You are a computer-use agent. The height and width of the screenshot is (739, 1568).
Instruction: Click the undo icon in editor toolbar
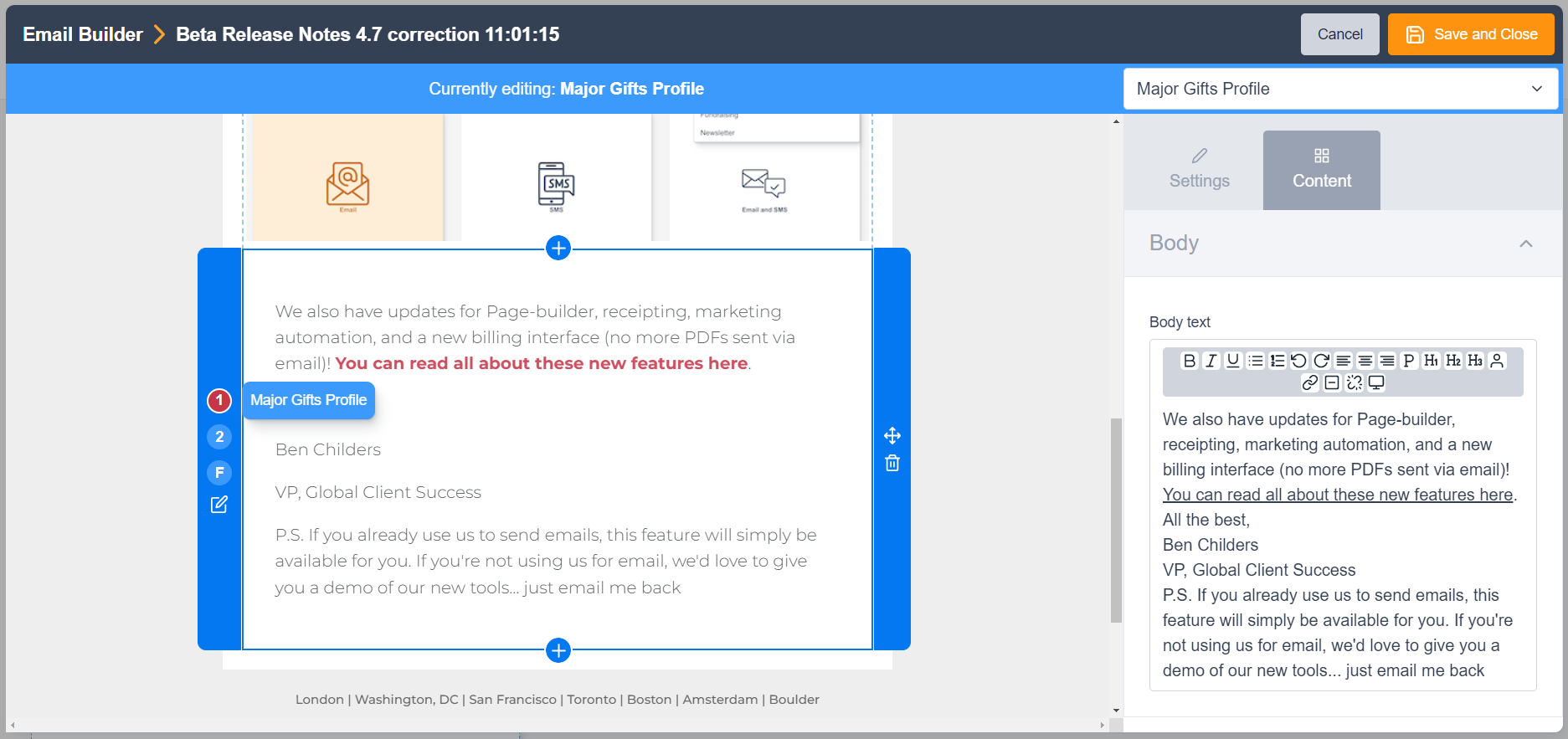point(1298,361)
